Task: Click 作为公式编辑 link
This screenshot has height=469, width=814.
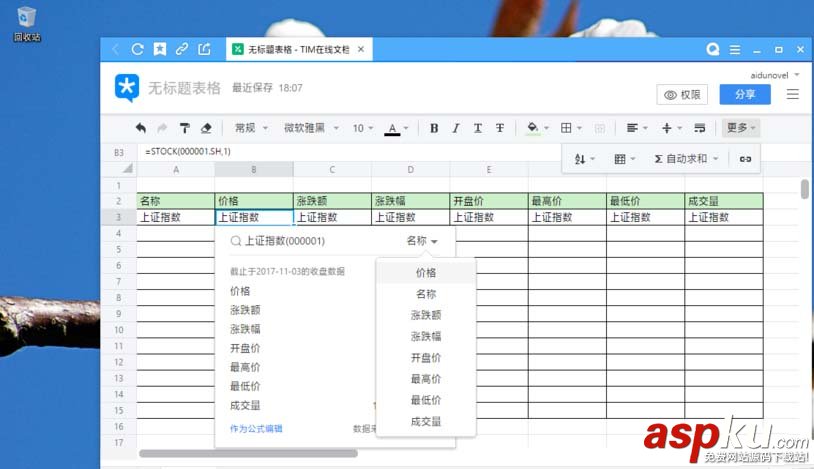Action: (x=256, y=428)
